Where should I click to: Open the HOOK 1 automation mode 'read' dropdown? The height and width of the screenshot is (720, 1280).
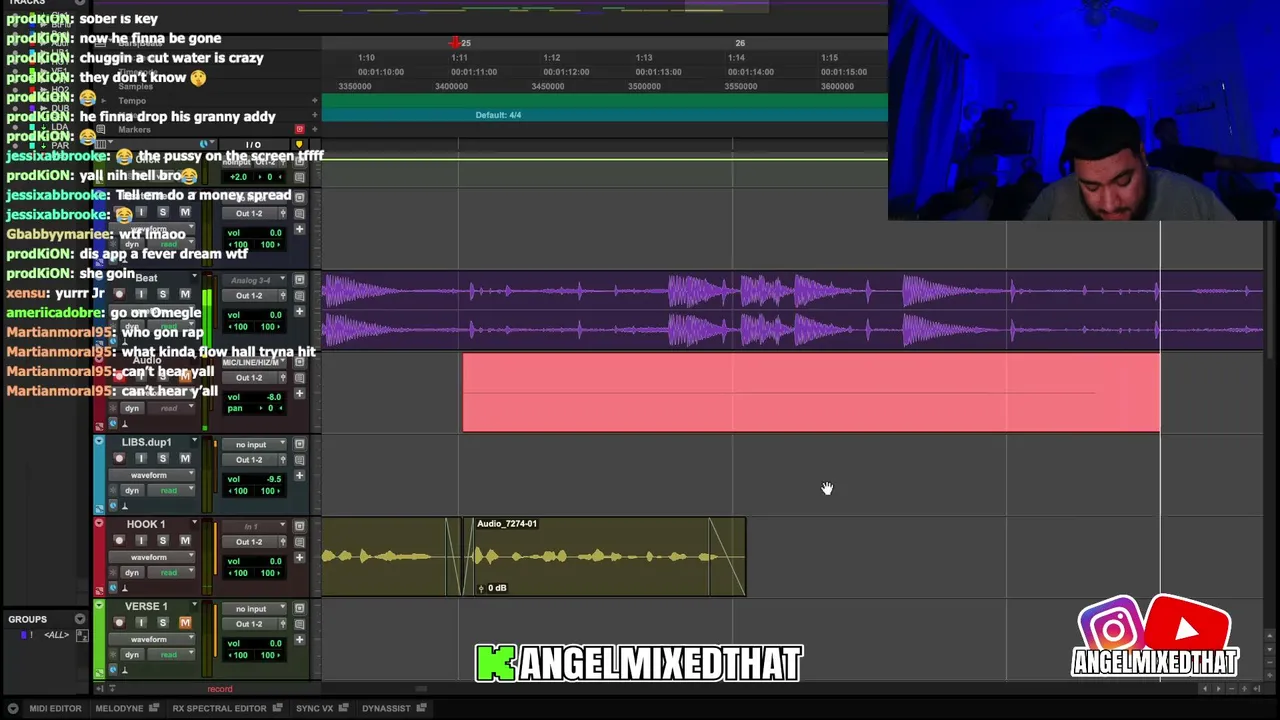click(170, 572)
